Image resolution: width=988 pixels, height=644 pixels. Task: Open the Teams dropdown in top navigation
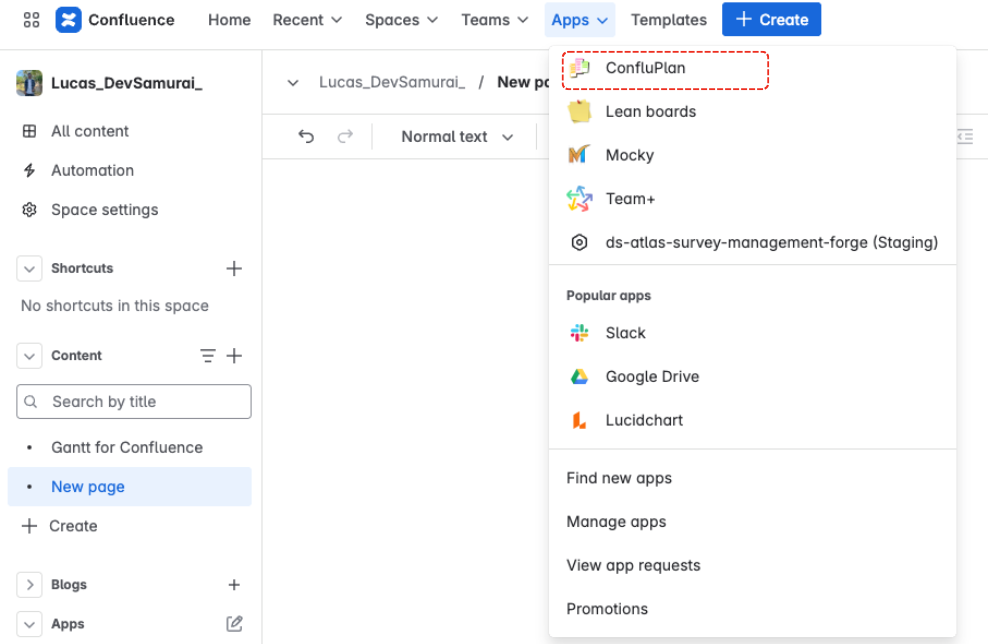pos(495,20)
